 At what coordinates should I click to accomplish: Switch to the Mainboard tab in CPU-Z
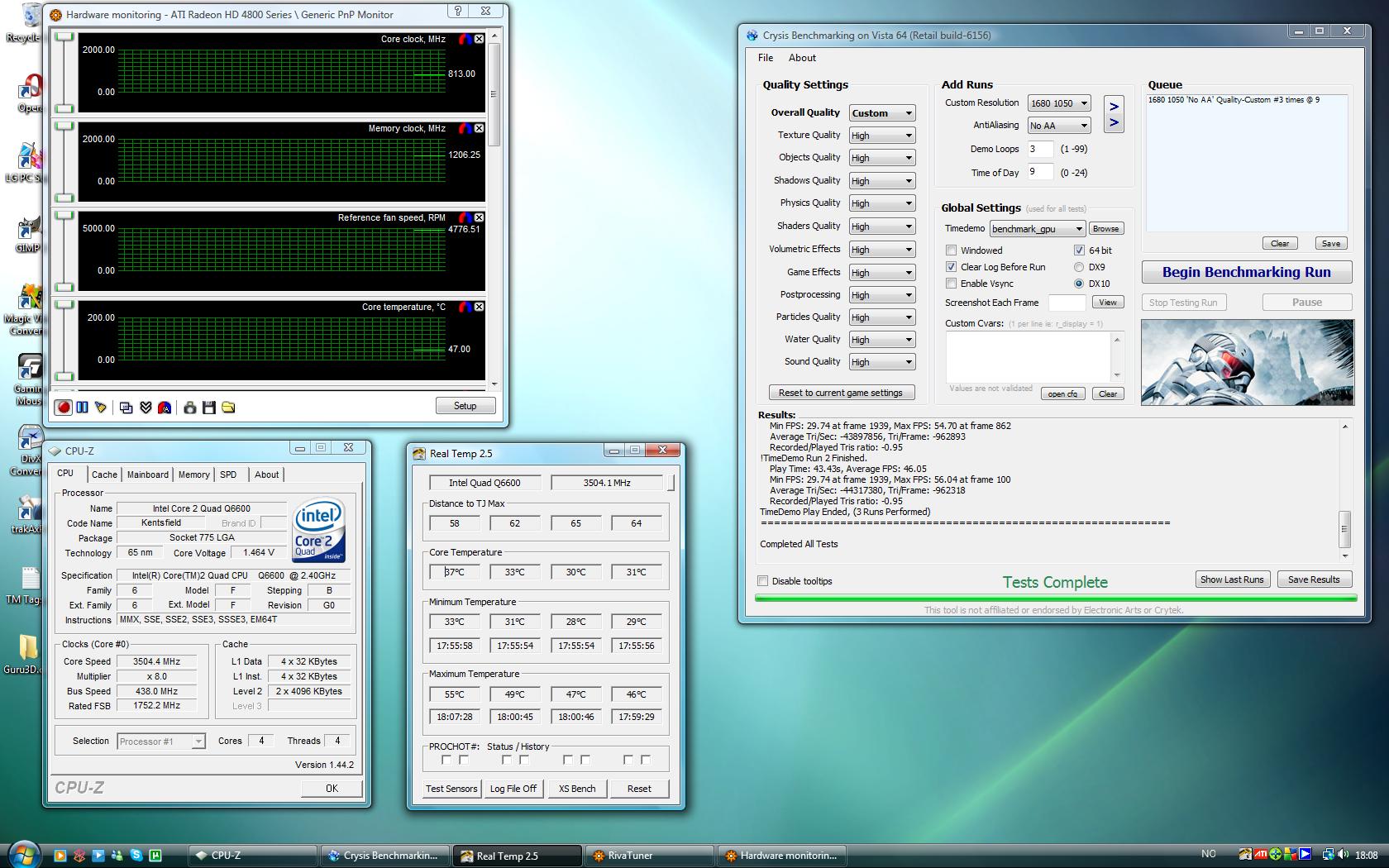[148, 475]
